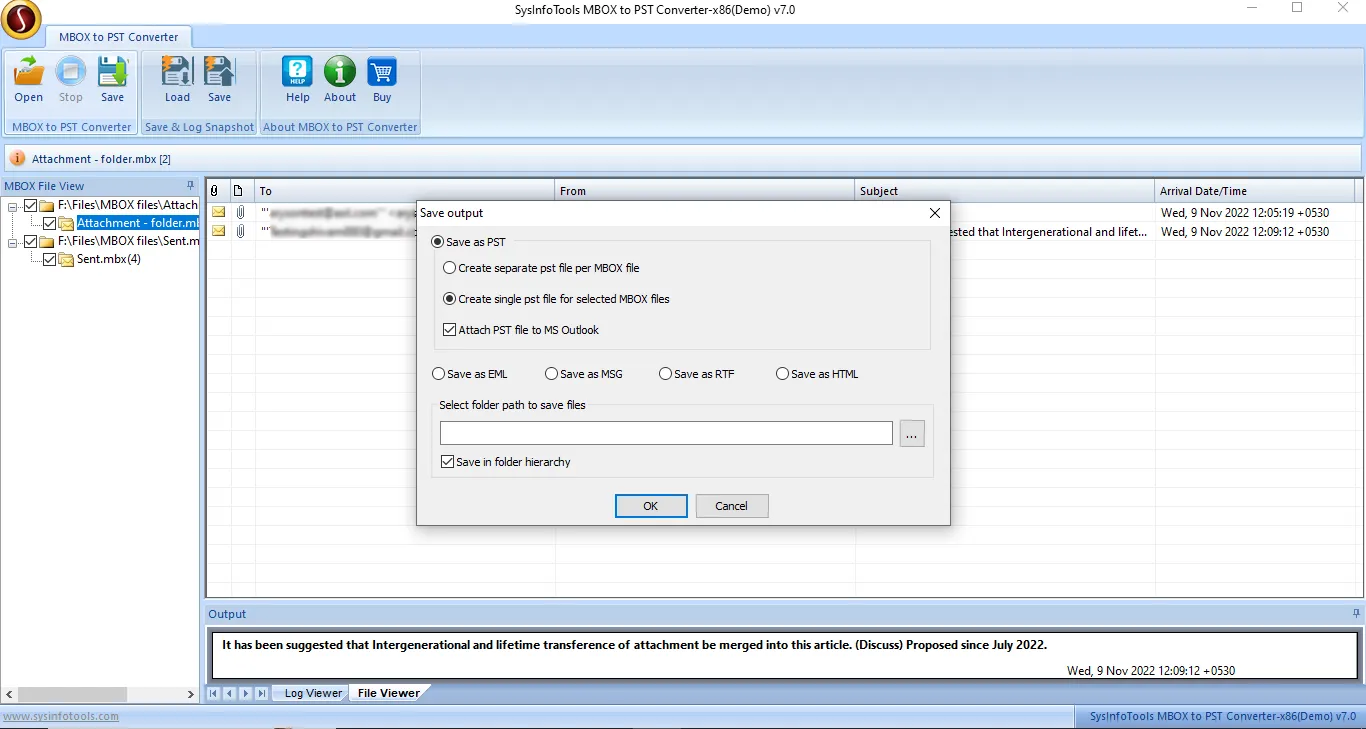Image resolution: width=1366 pixels, height=729 pixels.
Task: Click the file tree scroll-left arrow
Action: point(9,694)
